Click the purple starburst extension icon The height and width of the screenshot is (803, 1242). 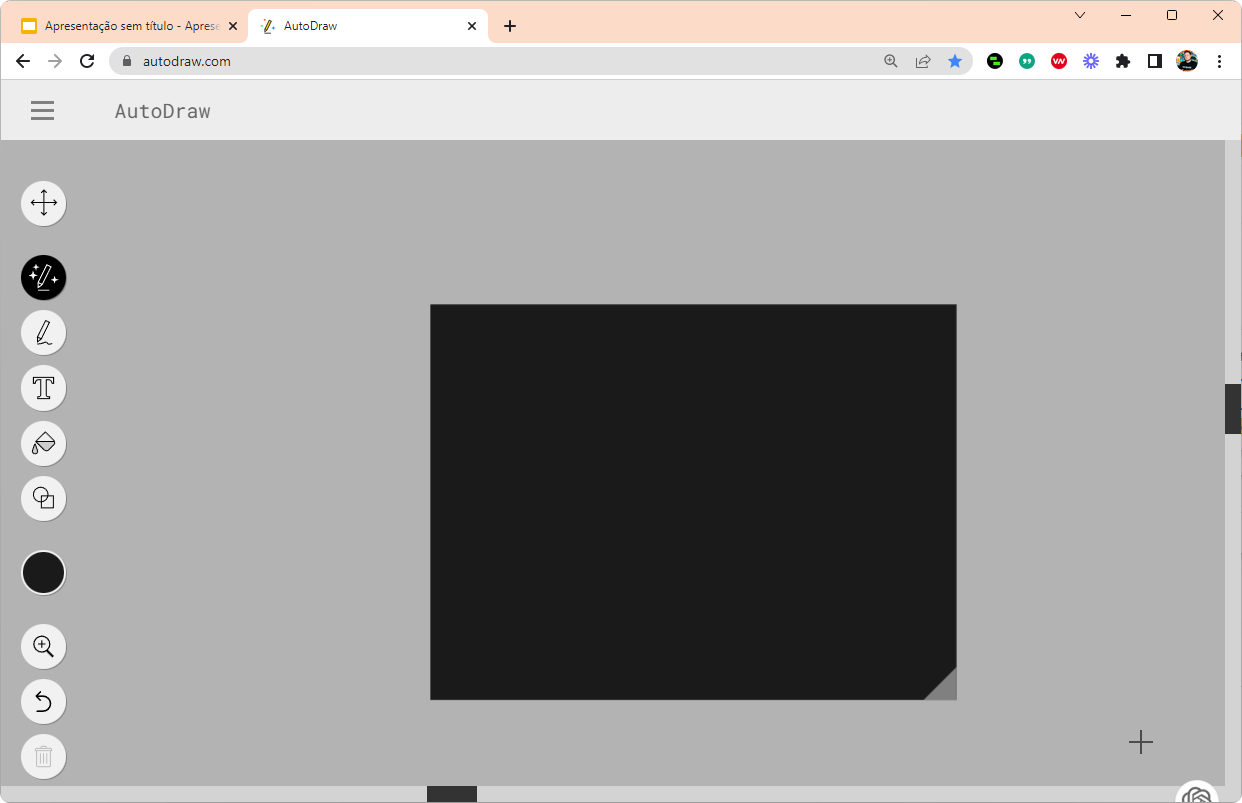[x=1091, y=61]
